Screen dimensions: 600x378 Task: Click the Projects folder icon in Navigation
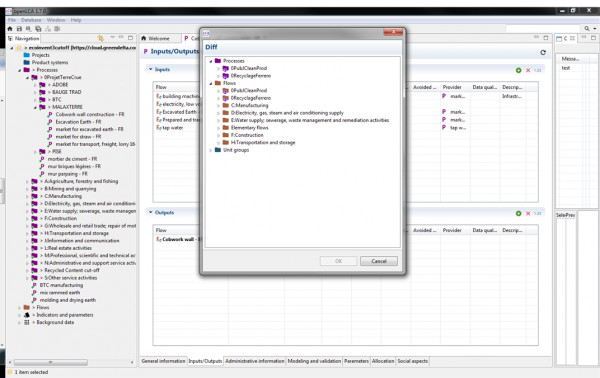pyautogui.click(x=27, y=55)
